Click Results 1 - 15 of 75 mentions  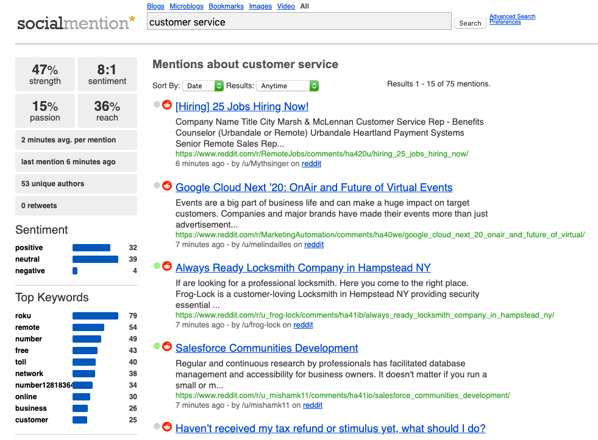(439, 84)
